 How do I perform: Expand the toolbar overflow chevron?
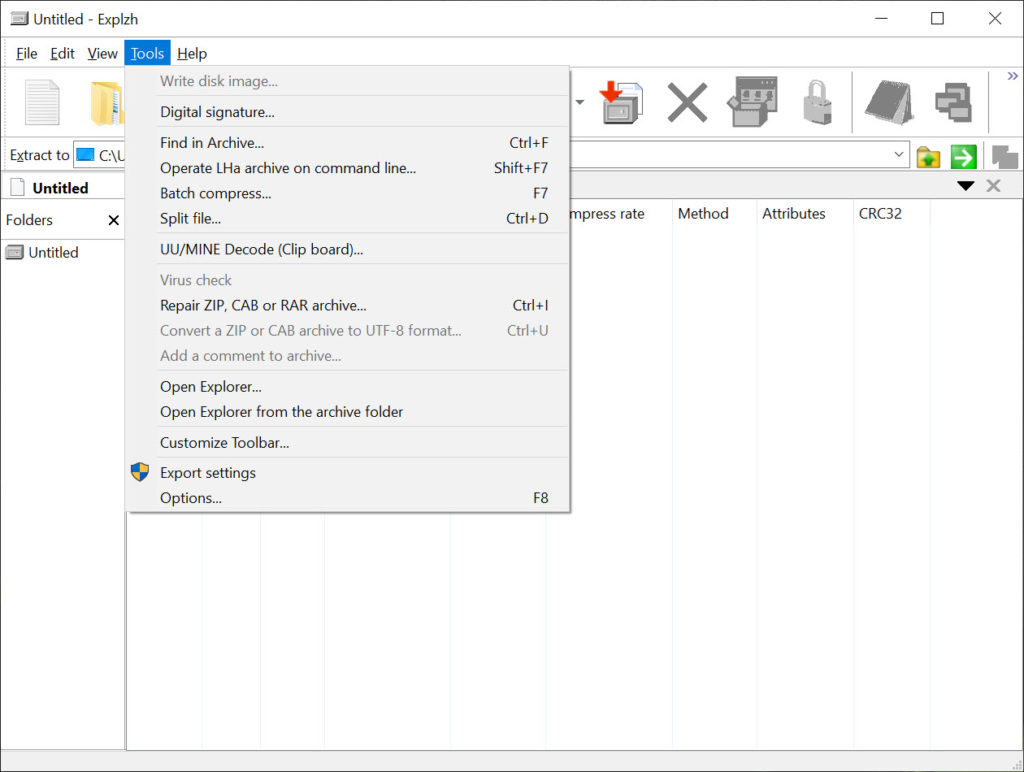click(1012, 76)
